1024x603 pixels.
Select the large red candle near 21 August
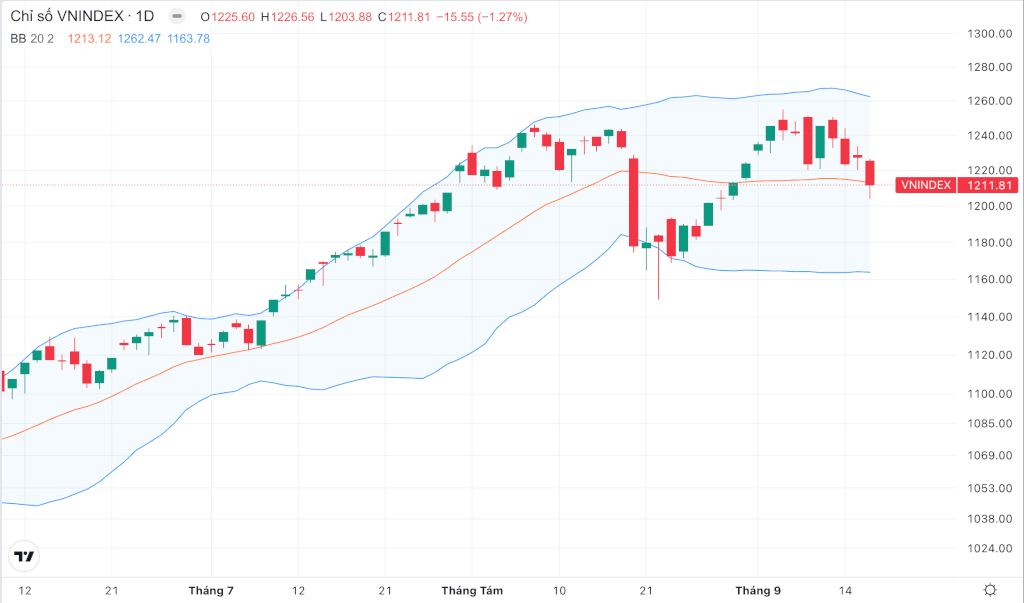point(633,203)
